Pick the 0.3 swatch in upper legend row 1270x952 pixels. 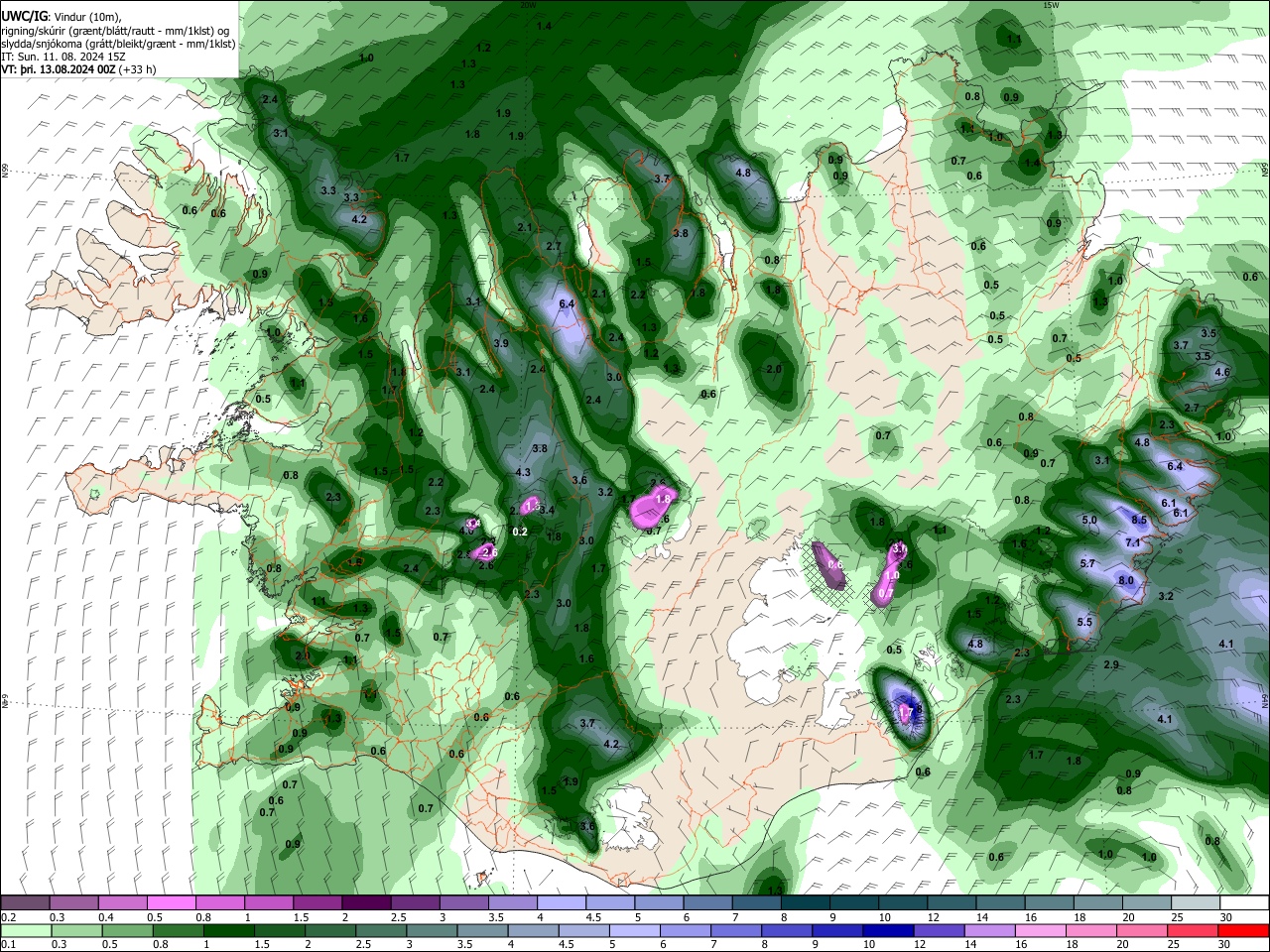(73, 902)
